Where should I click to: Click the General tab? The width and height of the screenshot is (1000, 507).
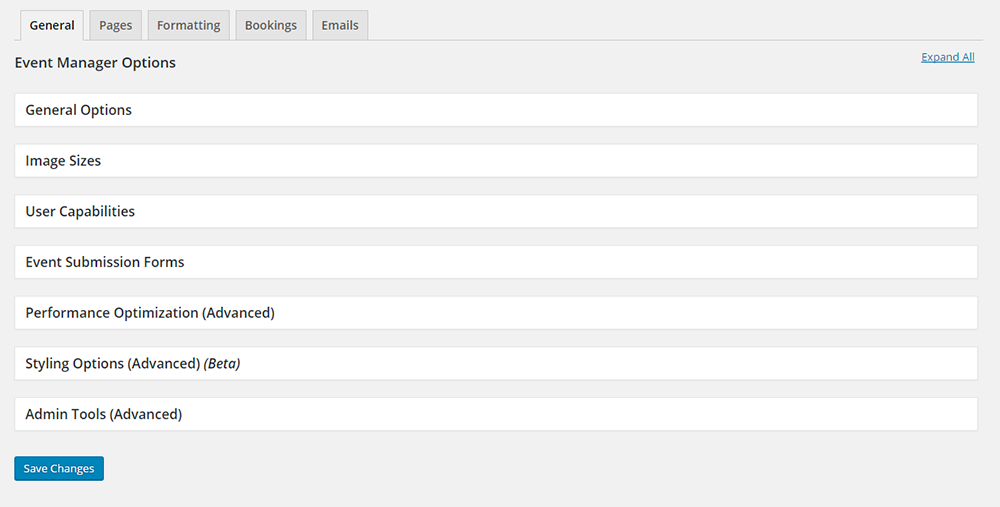pyautogui.click(x=52, y=26)
